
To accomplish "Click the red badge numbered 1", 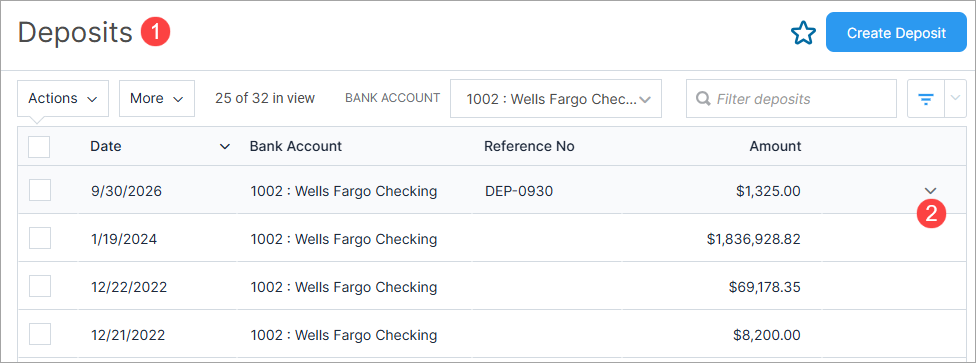I will click(x=155, y=32).
